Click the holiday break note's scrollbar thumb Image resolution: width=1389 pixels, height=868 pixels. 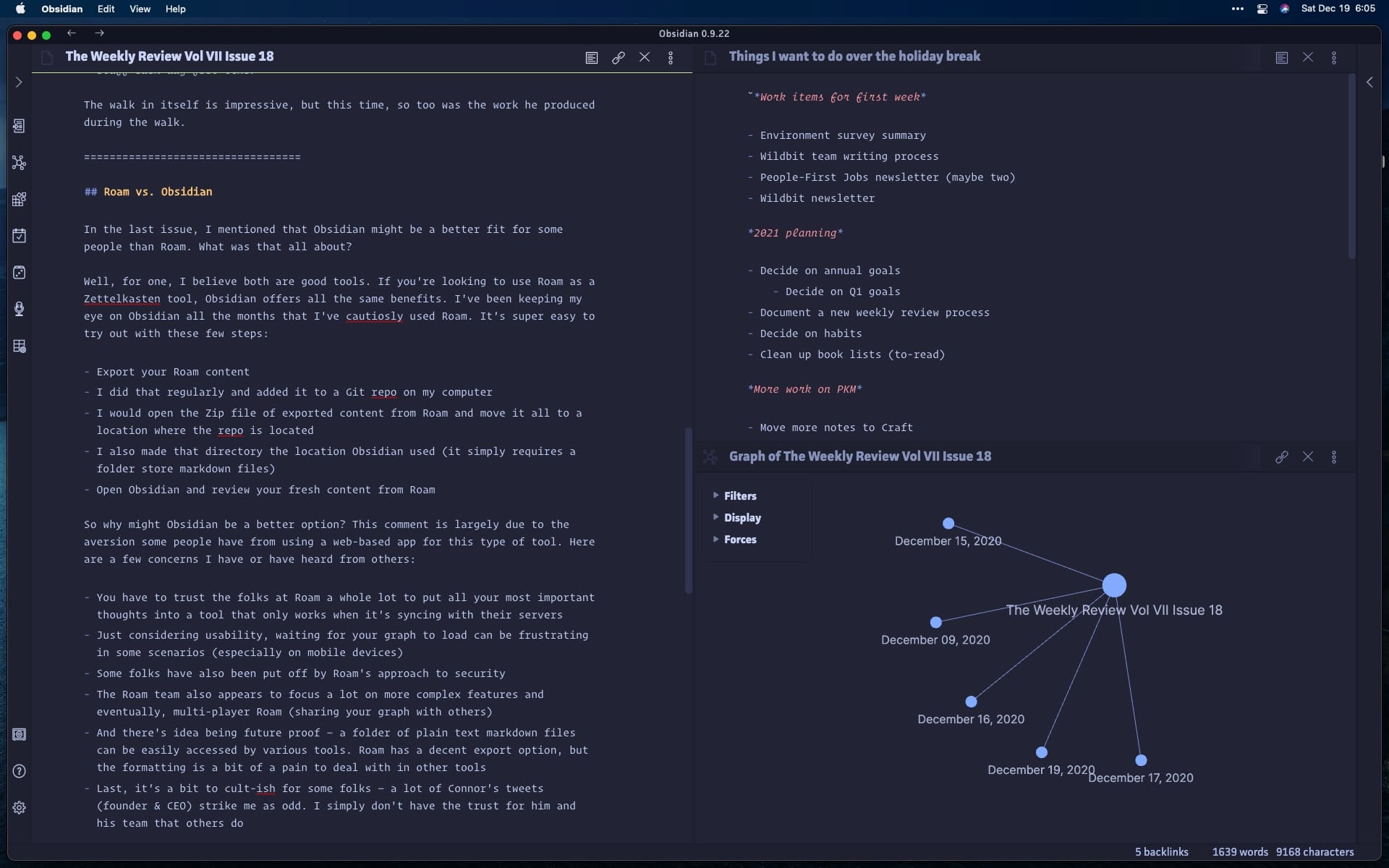pyautogui.click(x=1351, y=166)
